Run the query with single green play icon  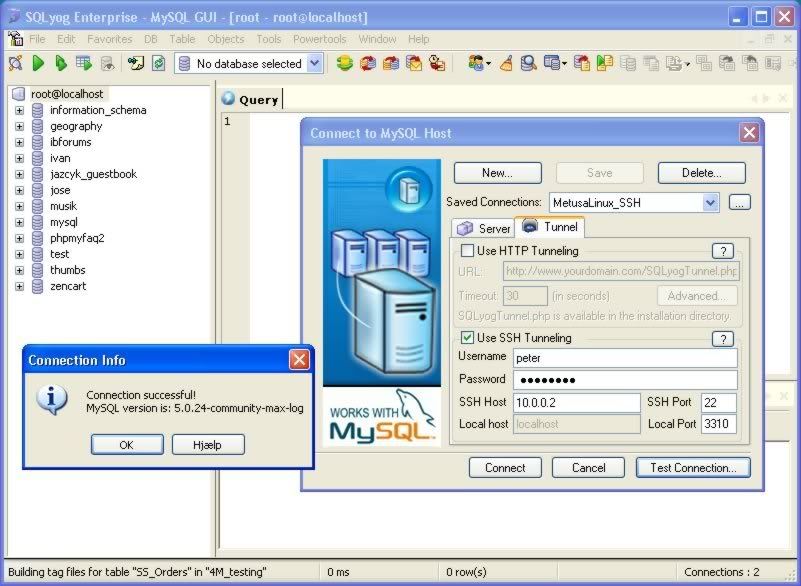tap(38, 63)
